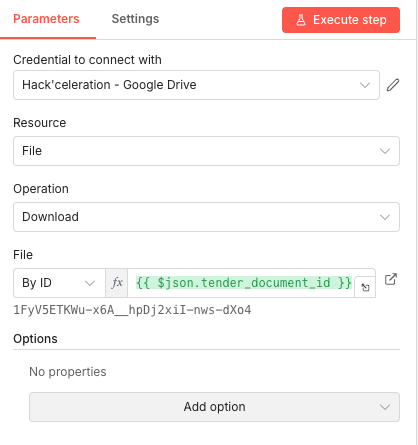The image size is (418, 445).
Task: Change the By ID file mode selector
Action: [x=59, y=283]
